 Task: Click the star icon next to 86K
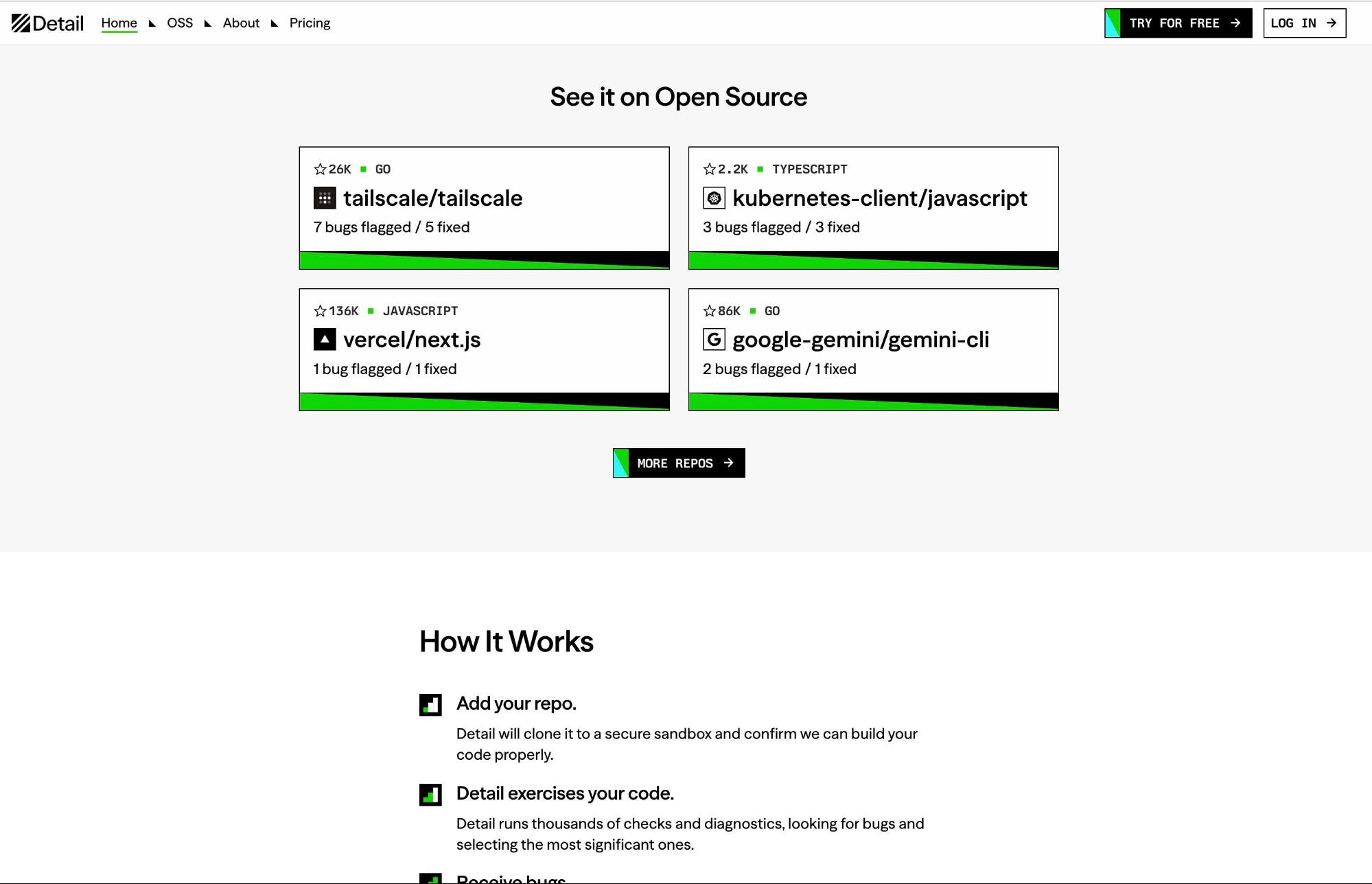point(709,311)
